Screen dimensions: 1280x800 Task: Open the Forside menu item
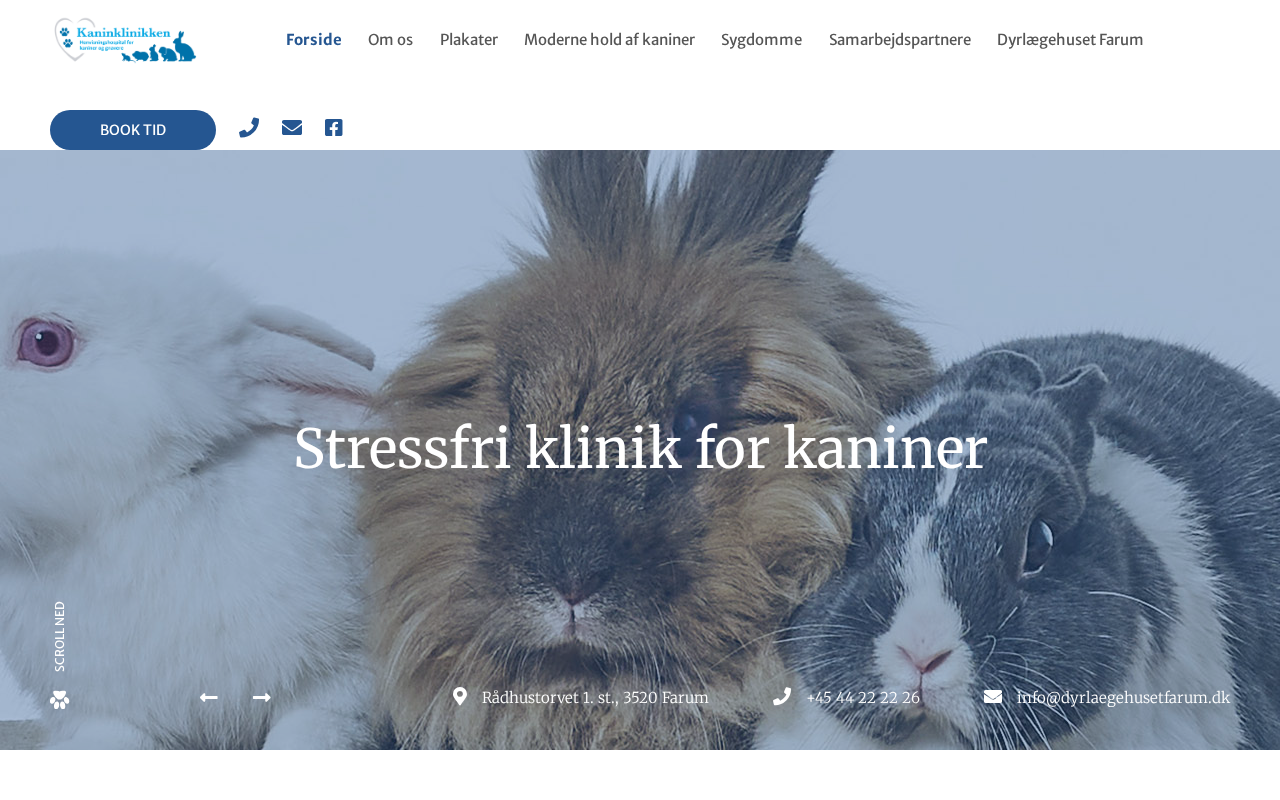314,40
